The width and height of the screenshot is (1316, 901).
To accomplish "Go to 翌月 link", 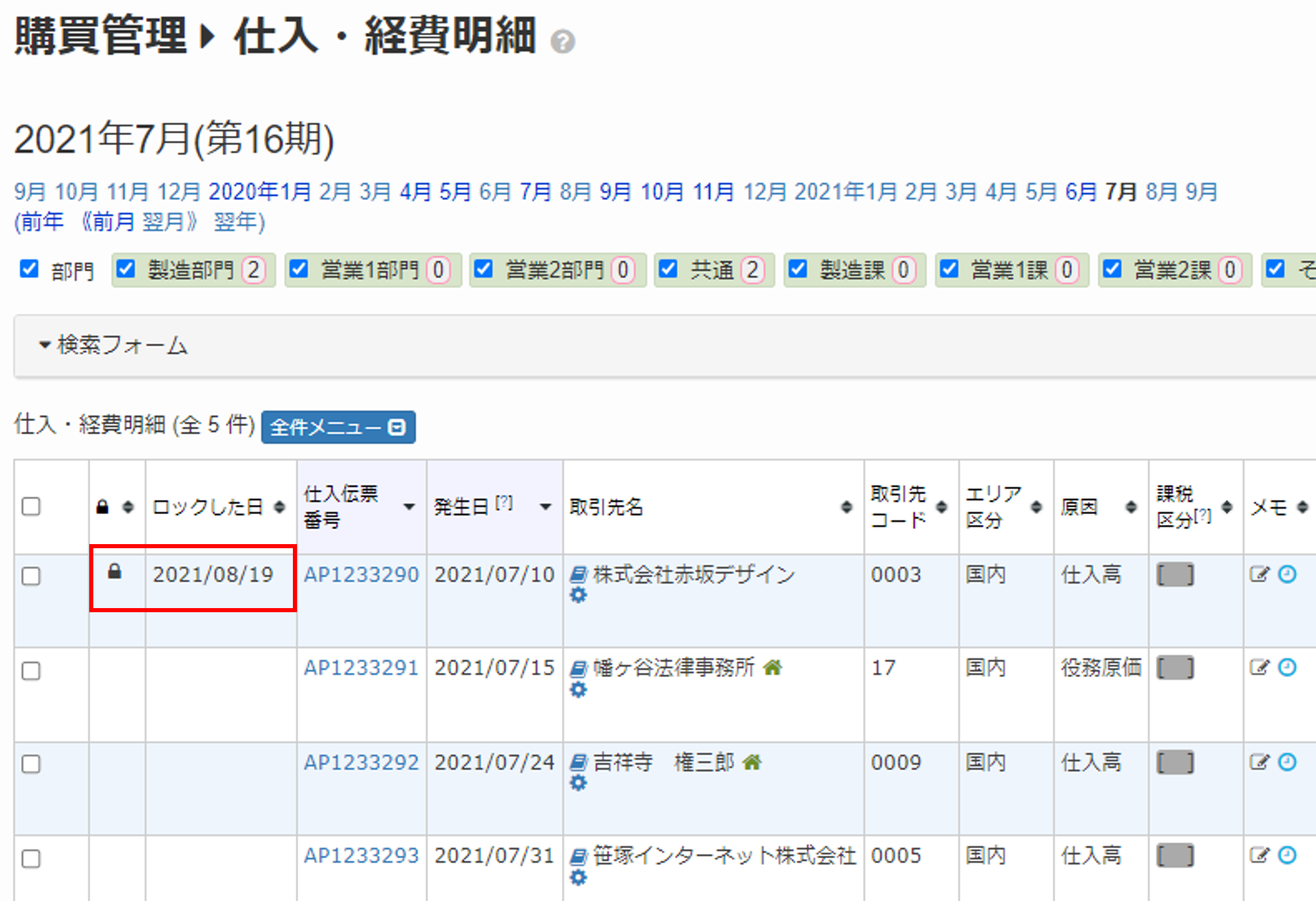I will [164, 222].
